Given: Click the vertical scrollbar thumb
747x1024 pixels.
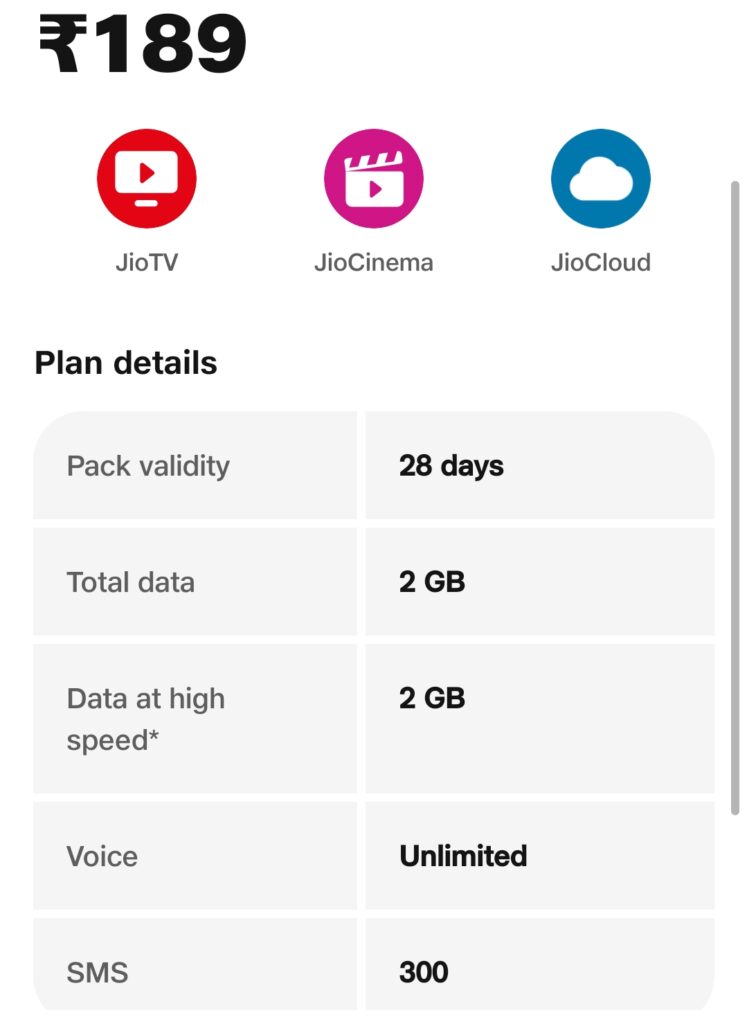Looking at the screenshot, I should 735,498.
